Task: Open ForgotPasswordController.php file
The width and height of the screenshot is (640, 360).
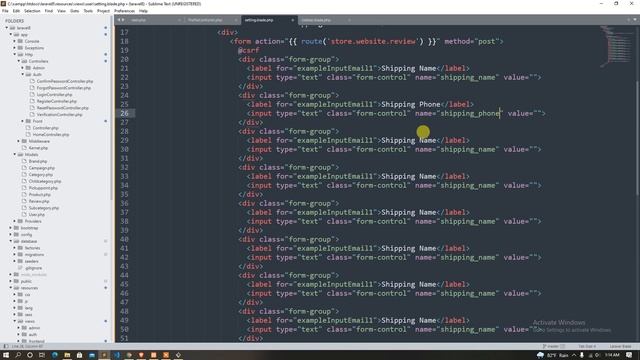Action: 63,88
